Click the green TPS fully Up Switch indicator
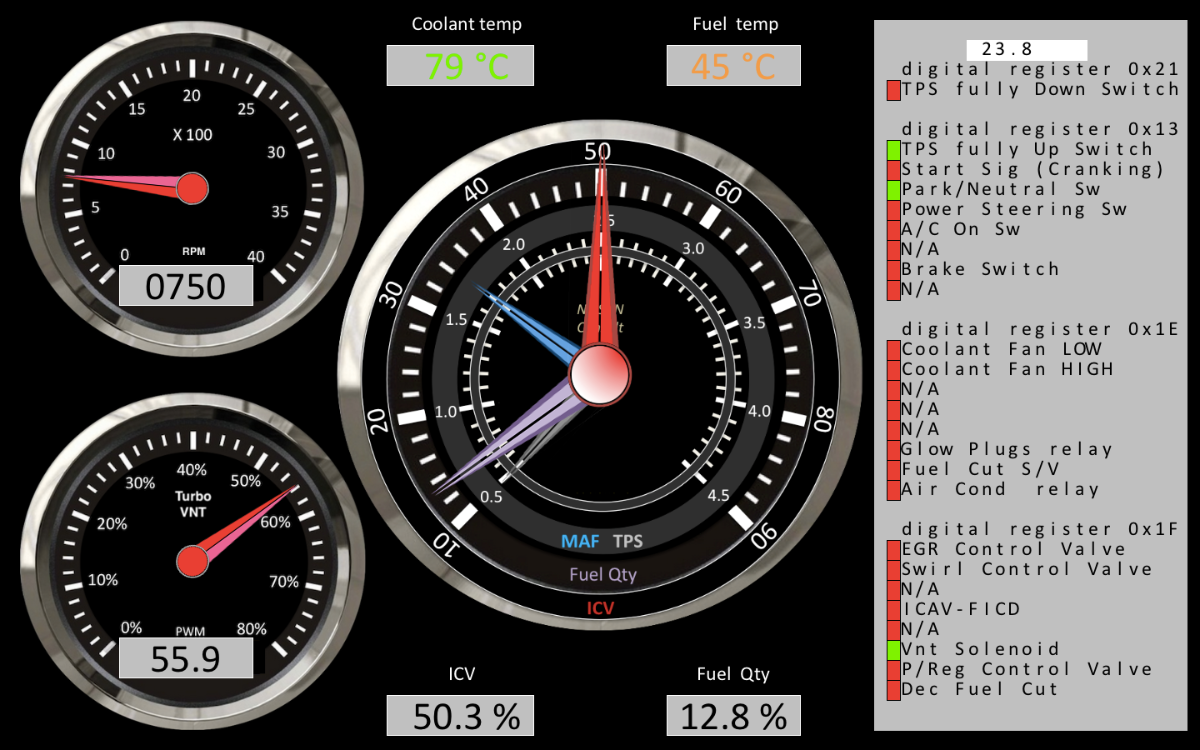This screenshot has height=750, width=1200. tap(893, 150)
